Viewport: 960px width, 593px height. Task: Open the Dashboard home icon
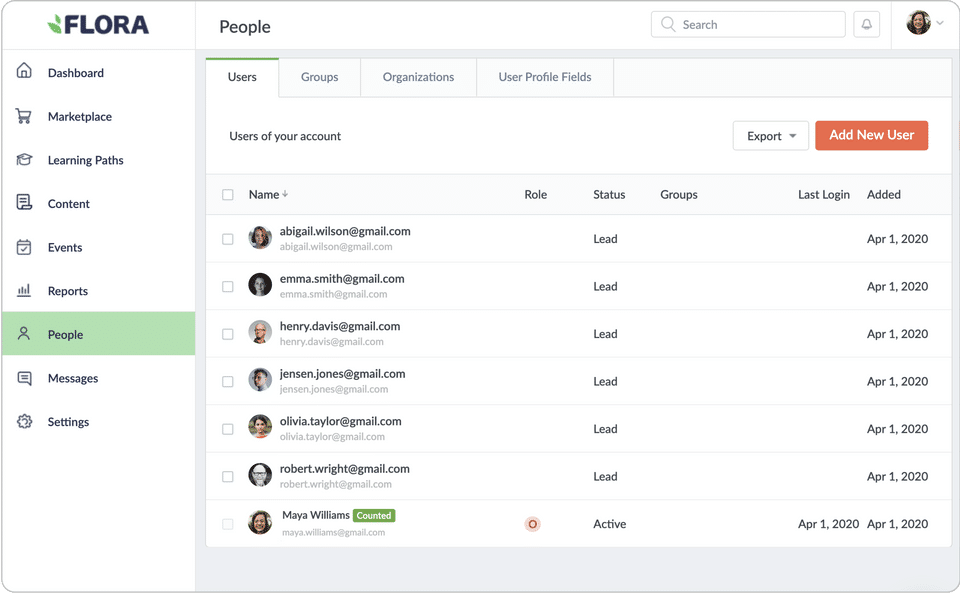tap(24, 71)
